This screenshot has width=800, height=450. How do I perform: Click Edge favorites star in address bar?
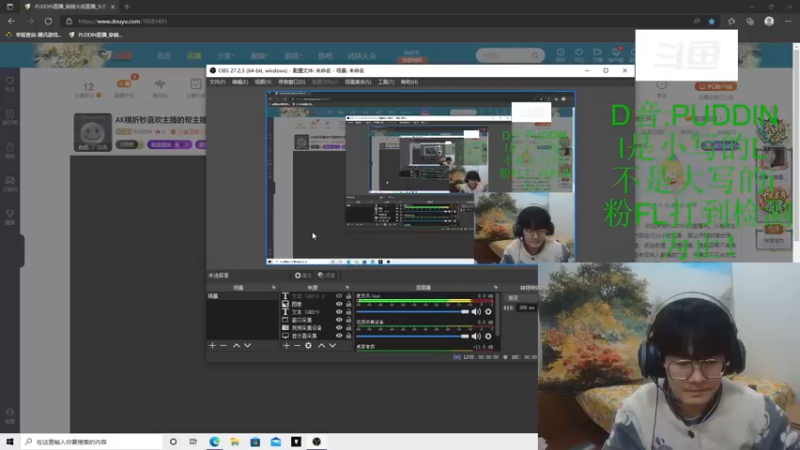pos(712,21)
